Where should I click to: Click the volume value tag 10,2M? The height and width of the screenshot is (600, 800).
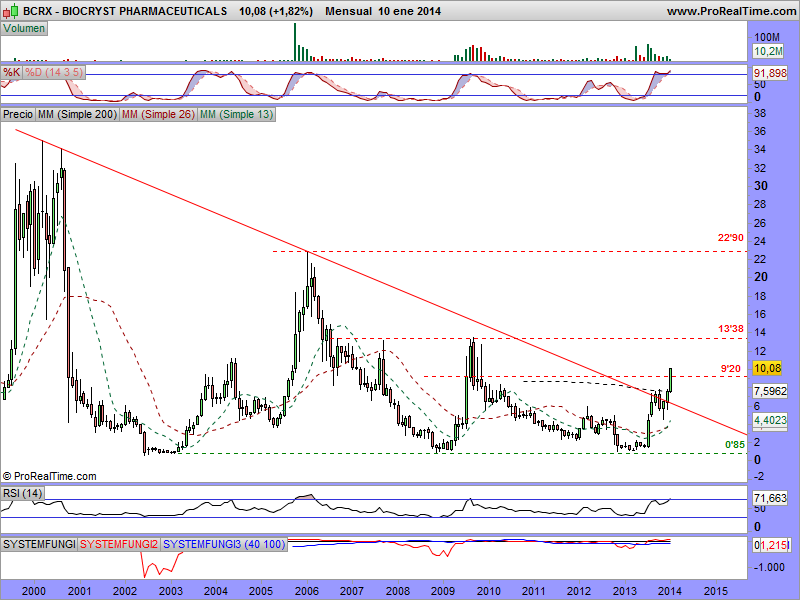(x=768, y=51)
